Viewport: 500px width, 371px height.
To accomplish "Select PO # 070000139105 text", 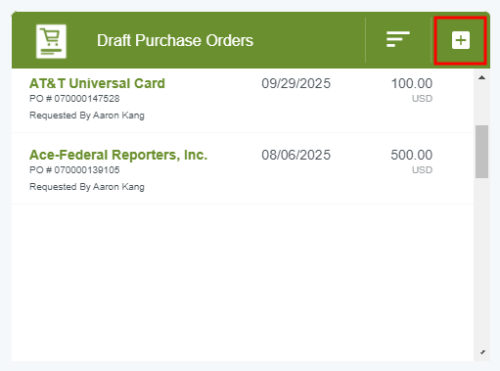I will coord(74,170).
